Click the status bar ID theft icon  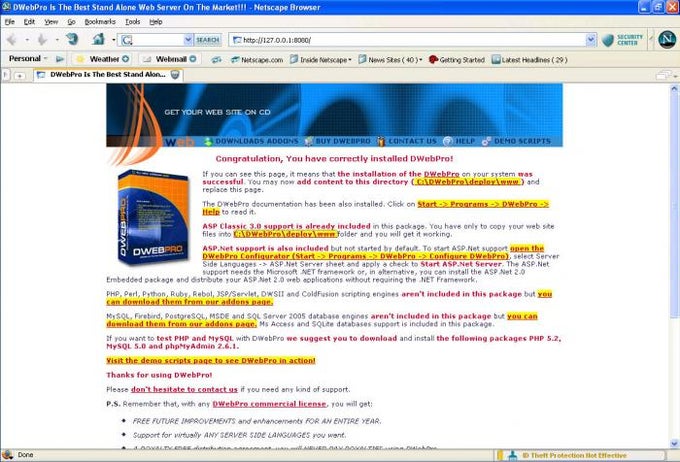(513, 455)
